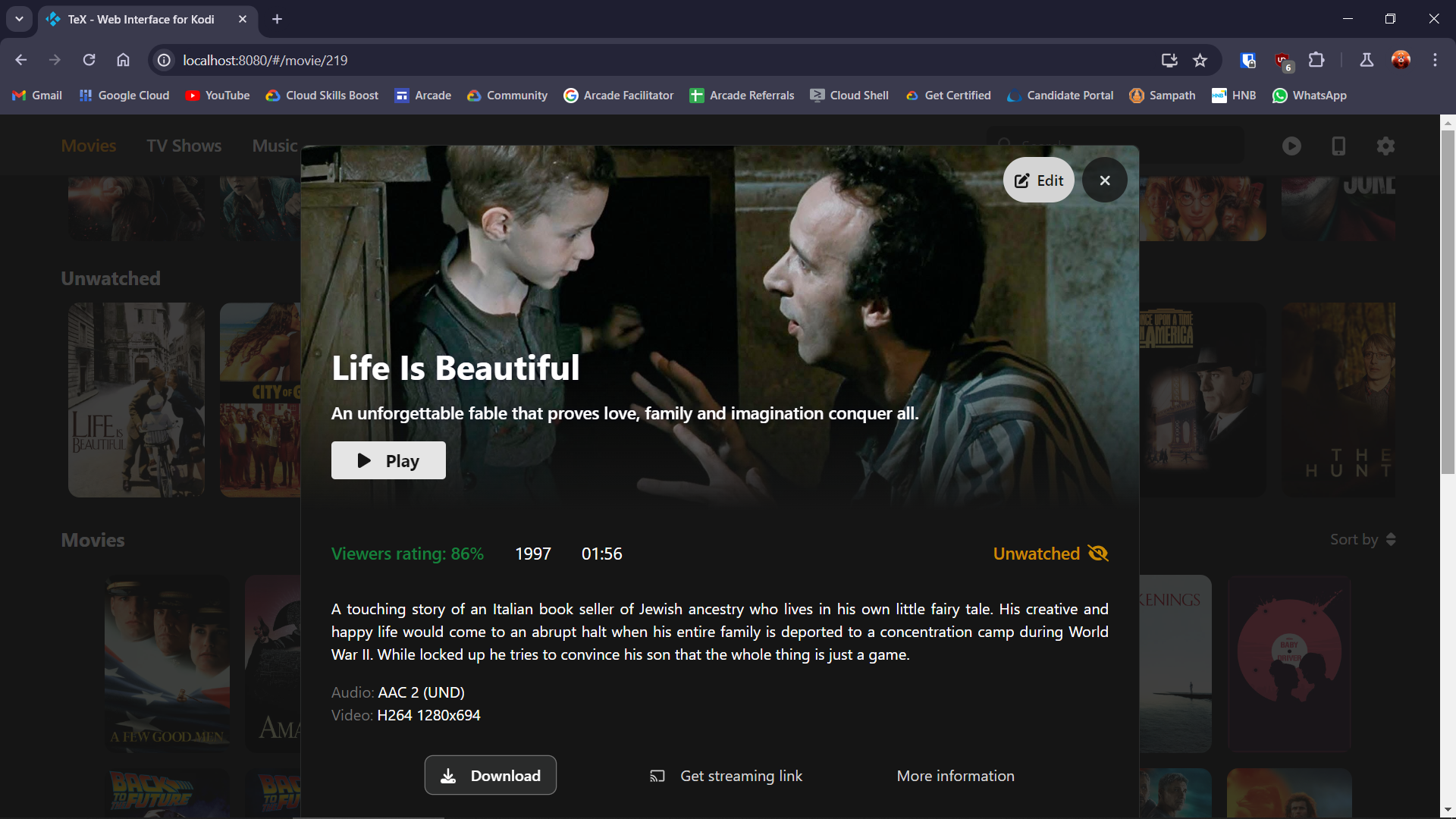The height and width of the screenshot is (819, 1456).
Task: Open the Candidate Portal bookmark
Action: pyautogui.click(x=1060, y=96)
